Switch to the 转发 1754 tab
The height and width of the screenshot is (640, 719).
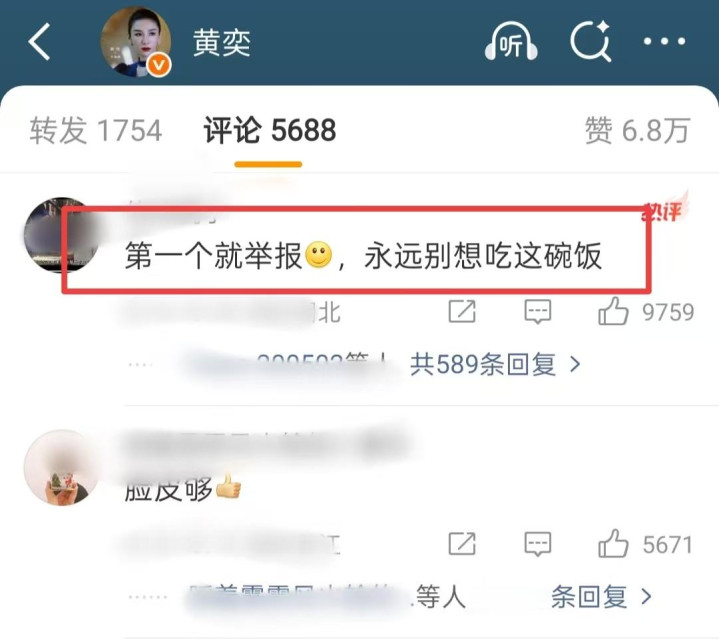point(96,130)
